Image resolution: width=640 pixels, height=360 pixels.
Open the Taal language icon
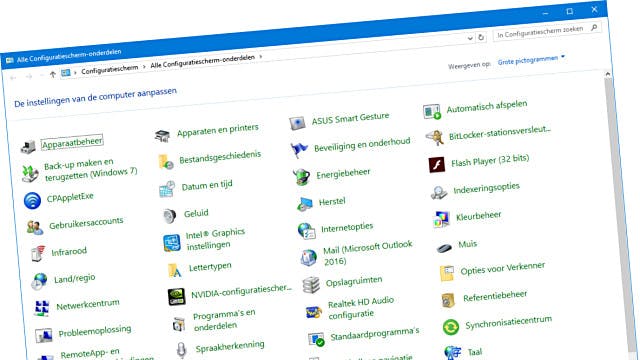click(x=453, y=353)
